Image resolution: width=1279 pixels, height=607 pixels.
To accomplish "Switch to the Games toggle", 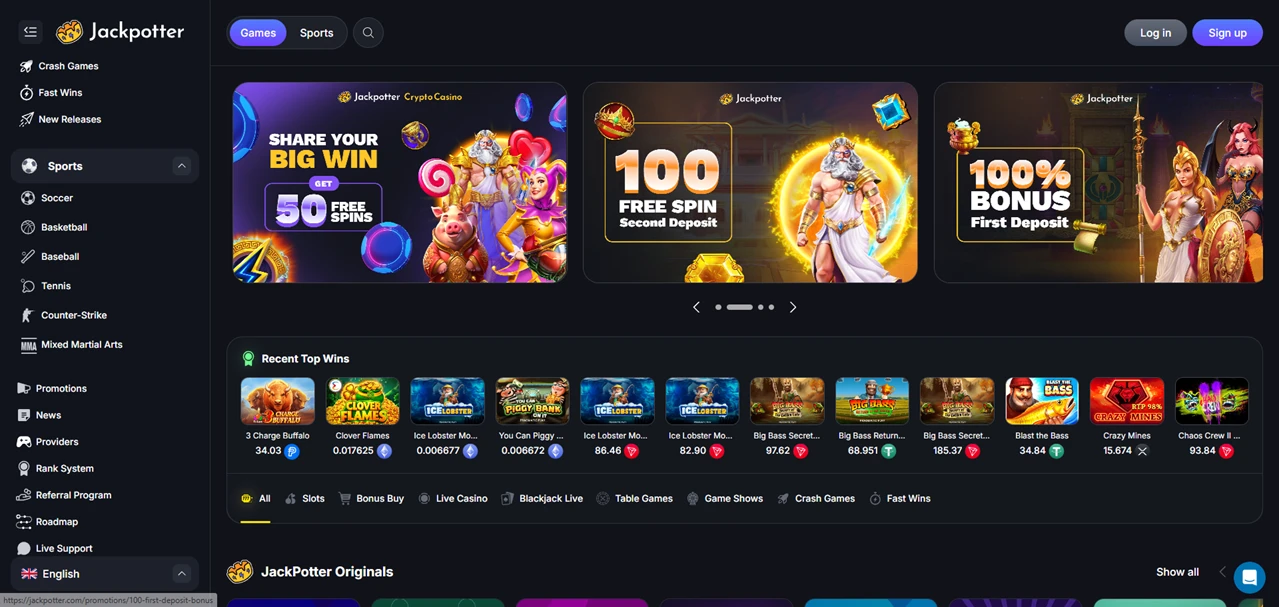I will pyautogui.click(x=258, y=33).
